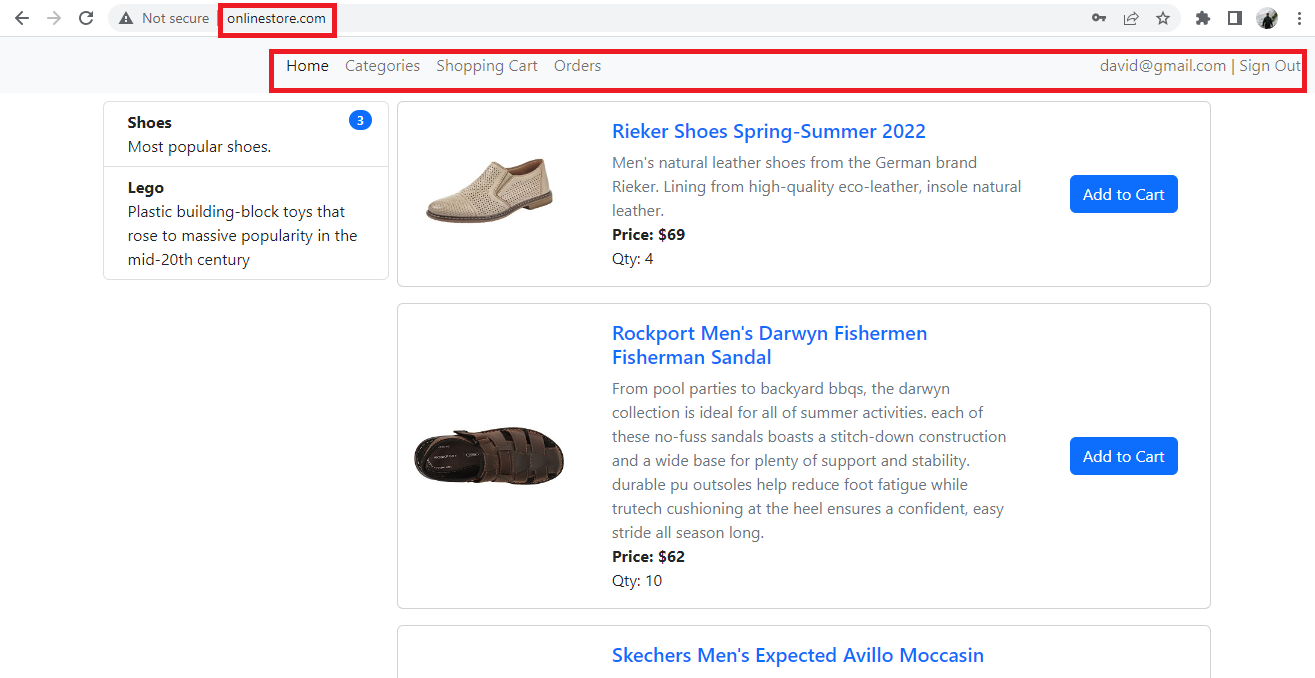Open the browser extensions puzzle icon
The image size is (1315, 678).
point(1203,18)
